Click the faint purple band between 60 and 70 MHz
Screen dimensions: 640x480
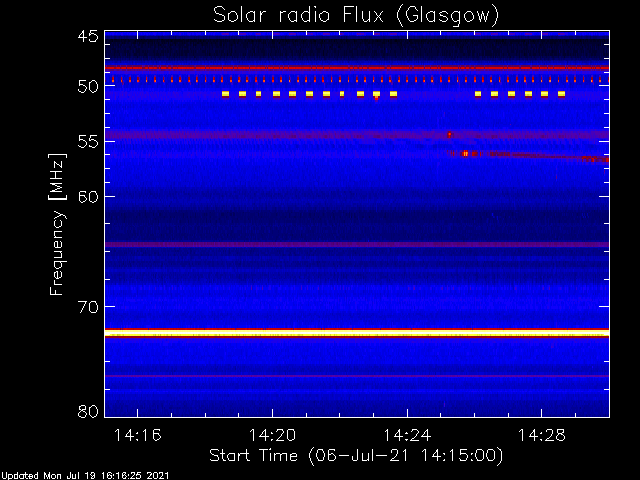357,244
